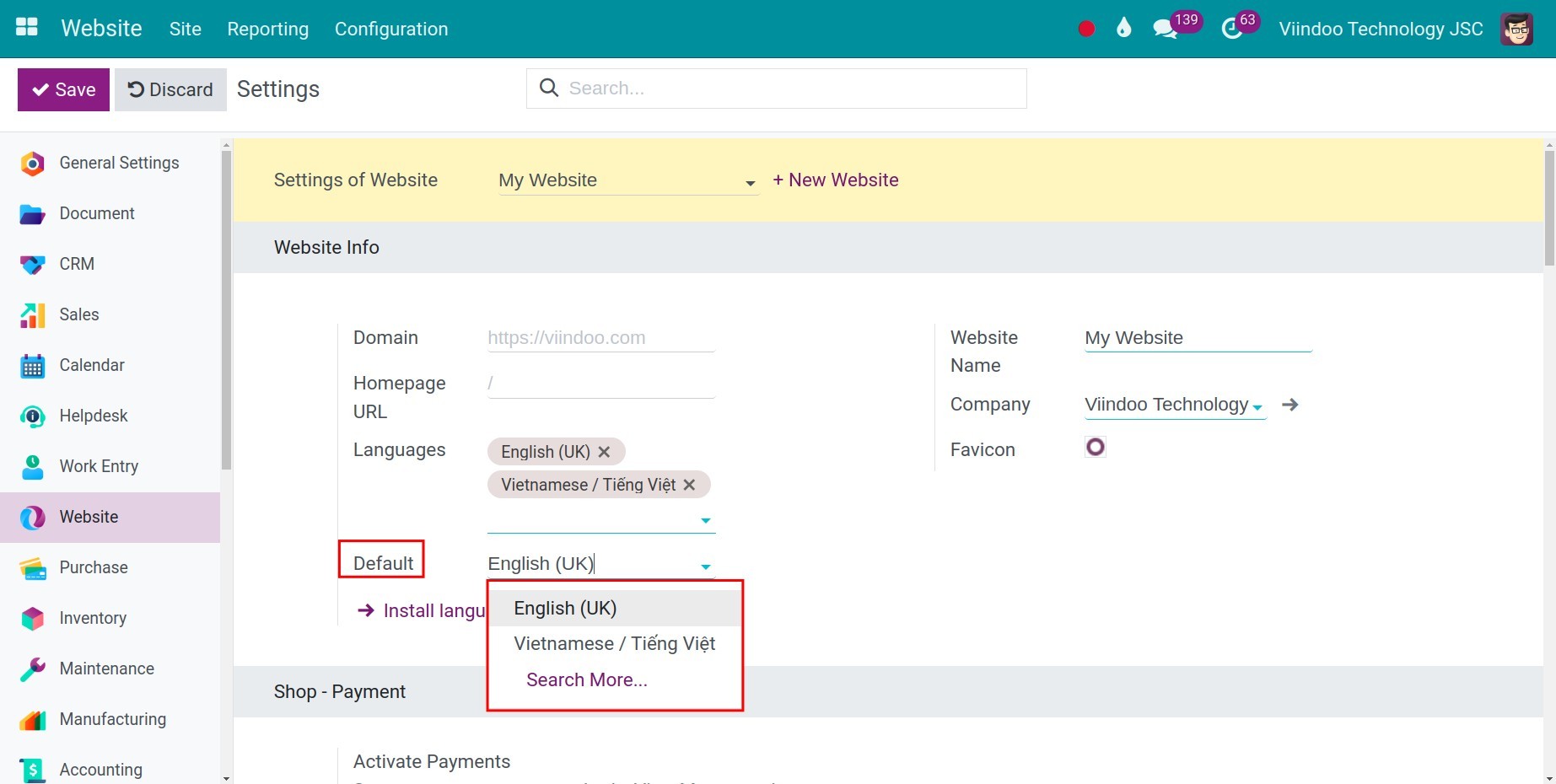The image size is (1556, 784).
Task: Click the red recording dot icon
Action: tap(1086, 29)
